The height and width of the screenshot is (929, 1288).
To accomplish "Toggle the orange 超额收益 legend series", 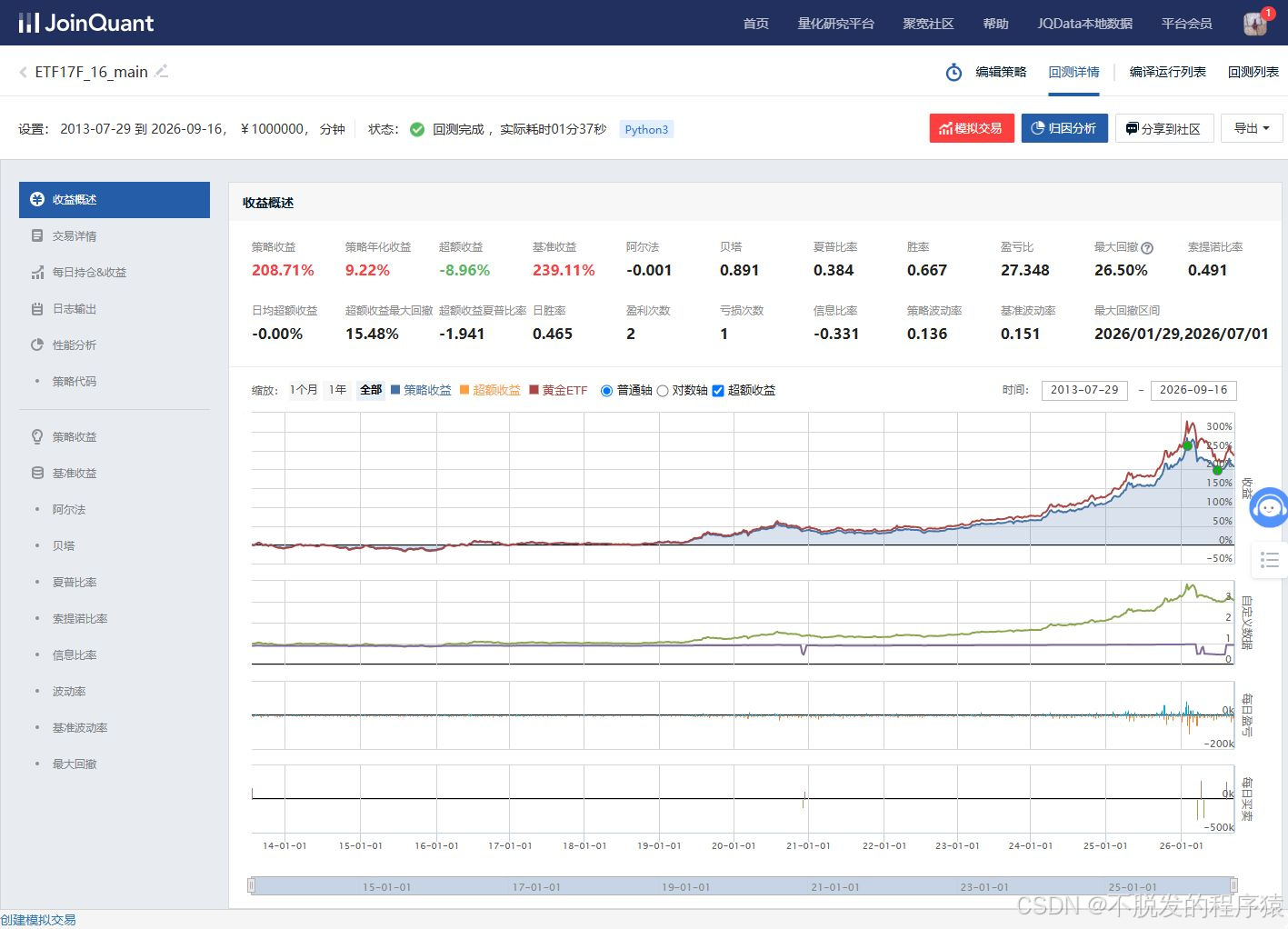I will [x=490, y=390].
